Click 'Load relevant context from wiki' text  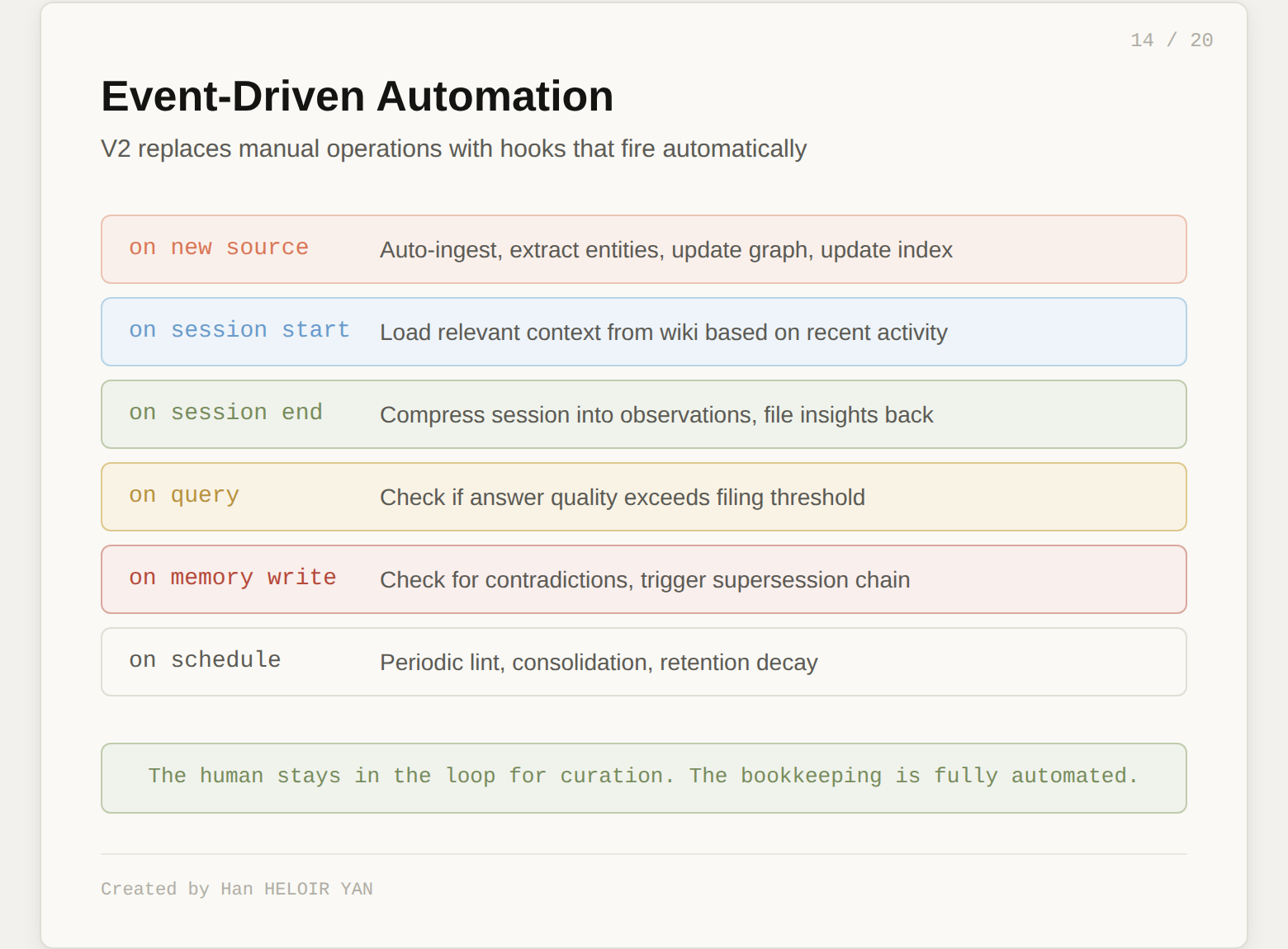coord(664,333)
